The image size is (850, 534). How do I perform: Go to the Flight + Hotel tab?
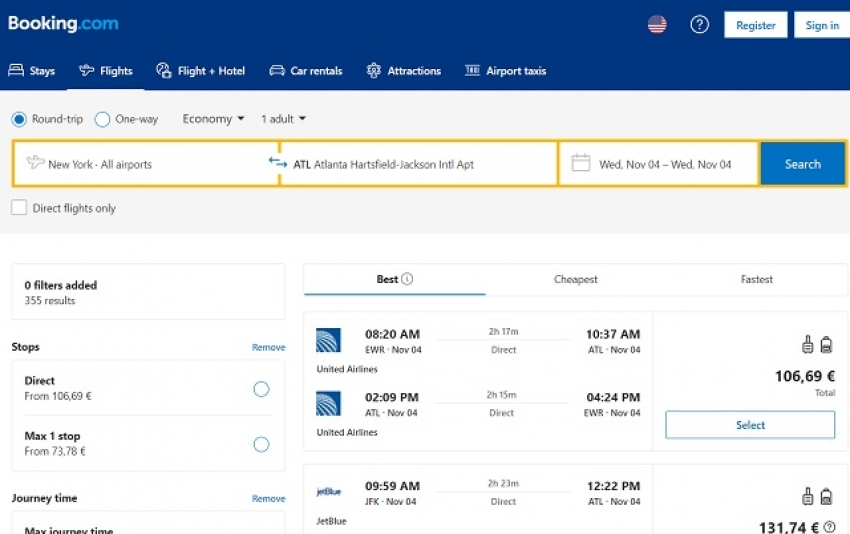pos(201,70)
